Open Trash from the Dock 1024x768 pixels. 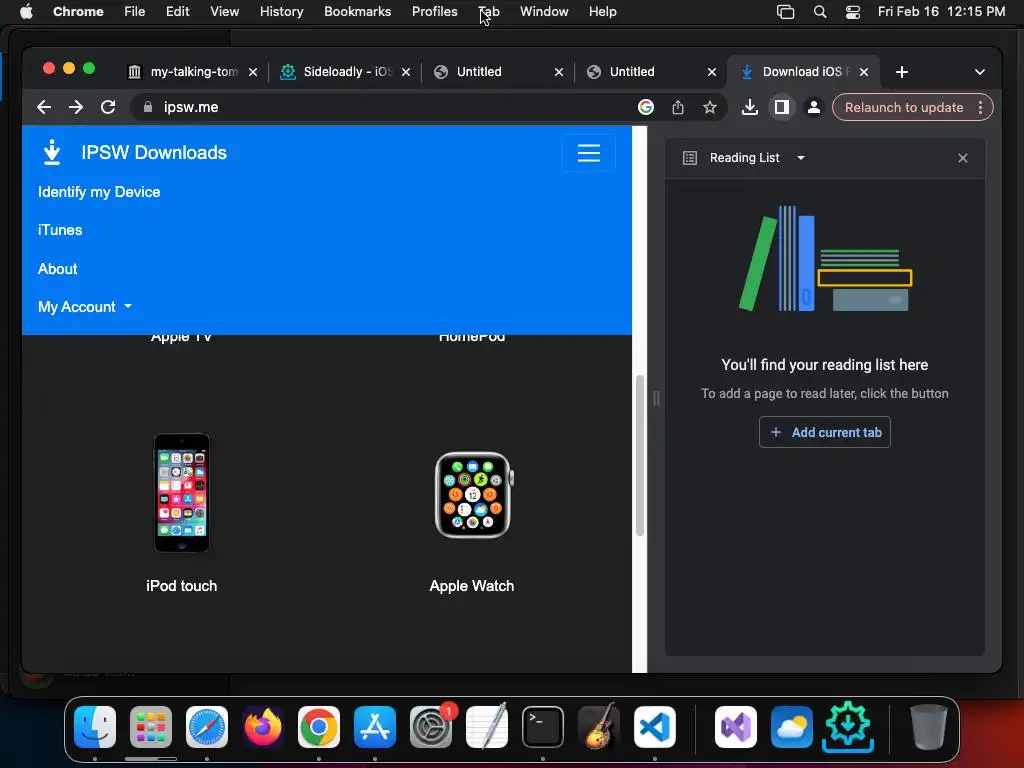[x=928, y=727]
